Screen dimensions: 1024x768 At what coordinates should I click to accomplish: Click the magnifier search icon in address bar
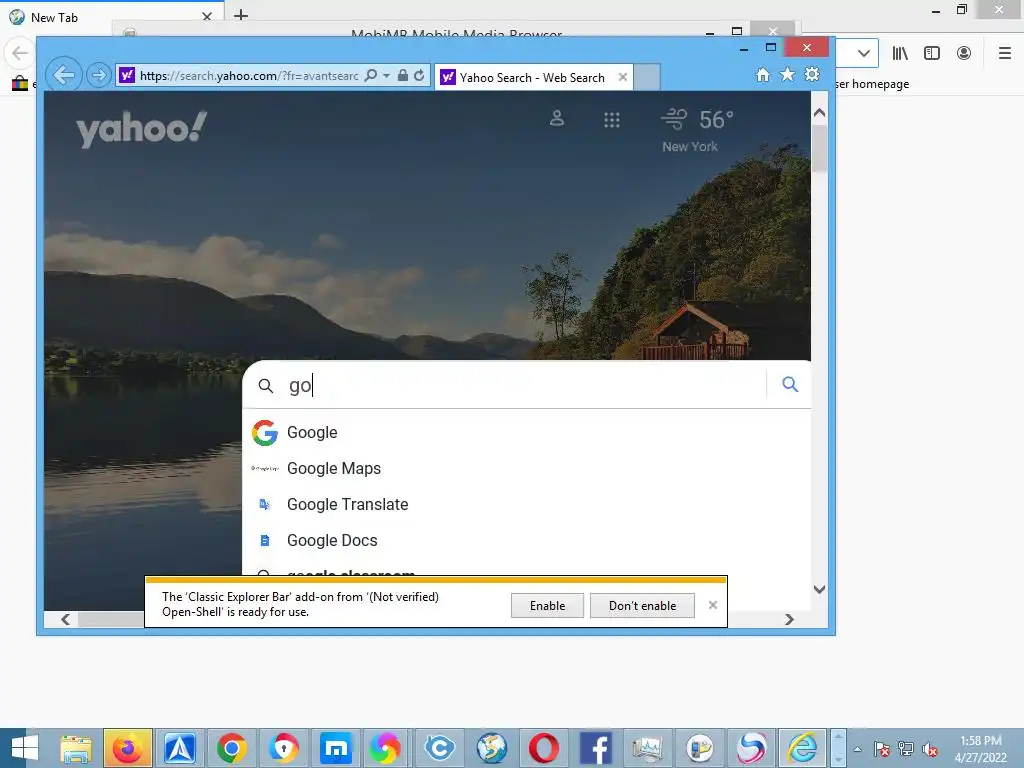pos(371,75)
